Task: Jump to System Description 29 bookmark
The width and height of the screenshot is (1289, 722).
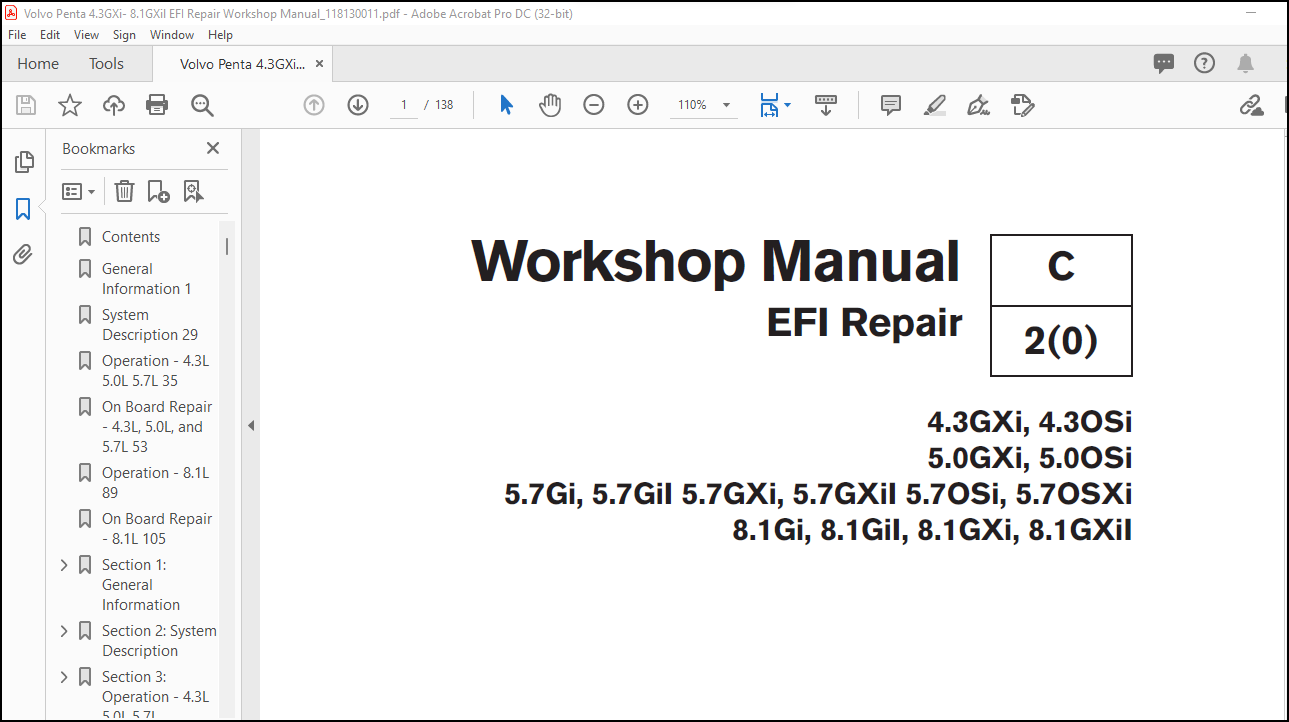Action: click(x=150, y=325)
